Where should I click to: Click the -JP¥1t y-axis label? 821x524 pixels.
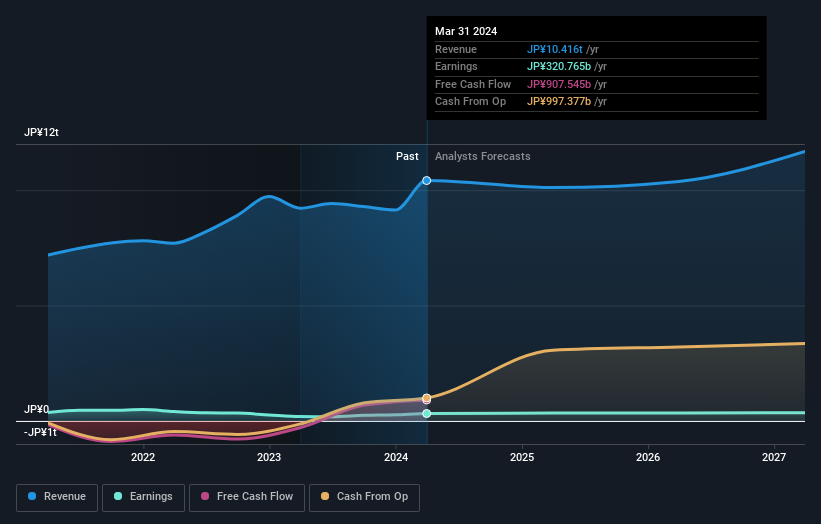tap(40, 432)
